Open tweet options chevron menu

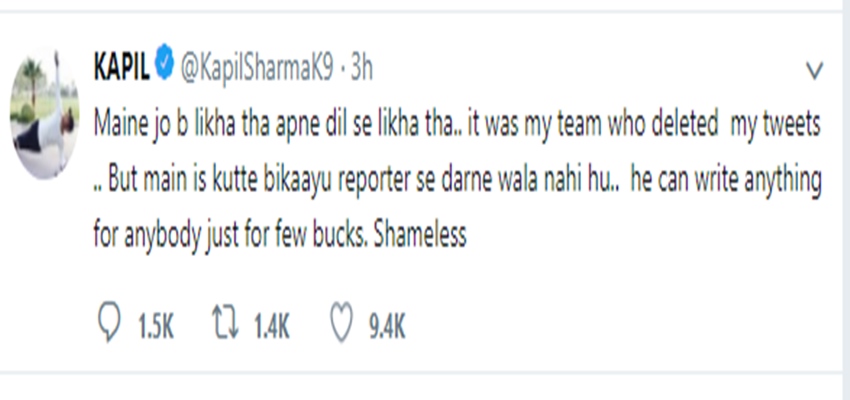813,70
